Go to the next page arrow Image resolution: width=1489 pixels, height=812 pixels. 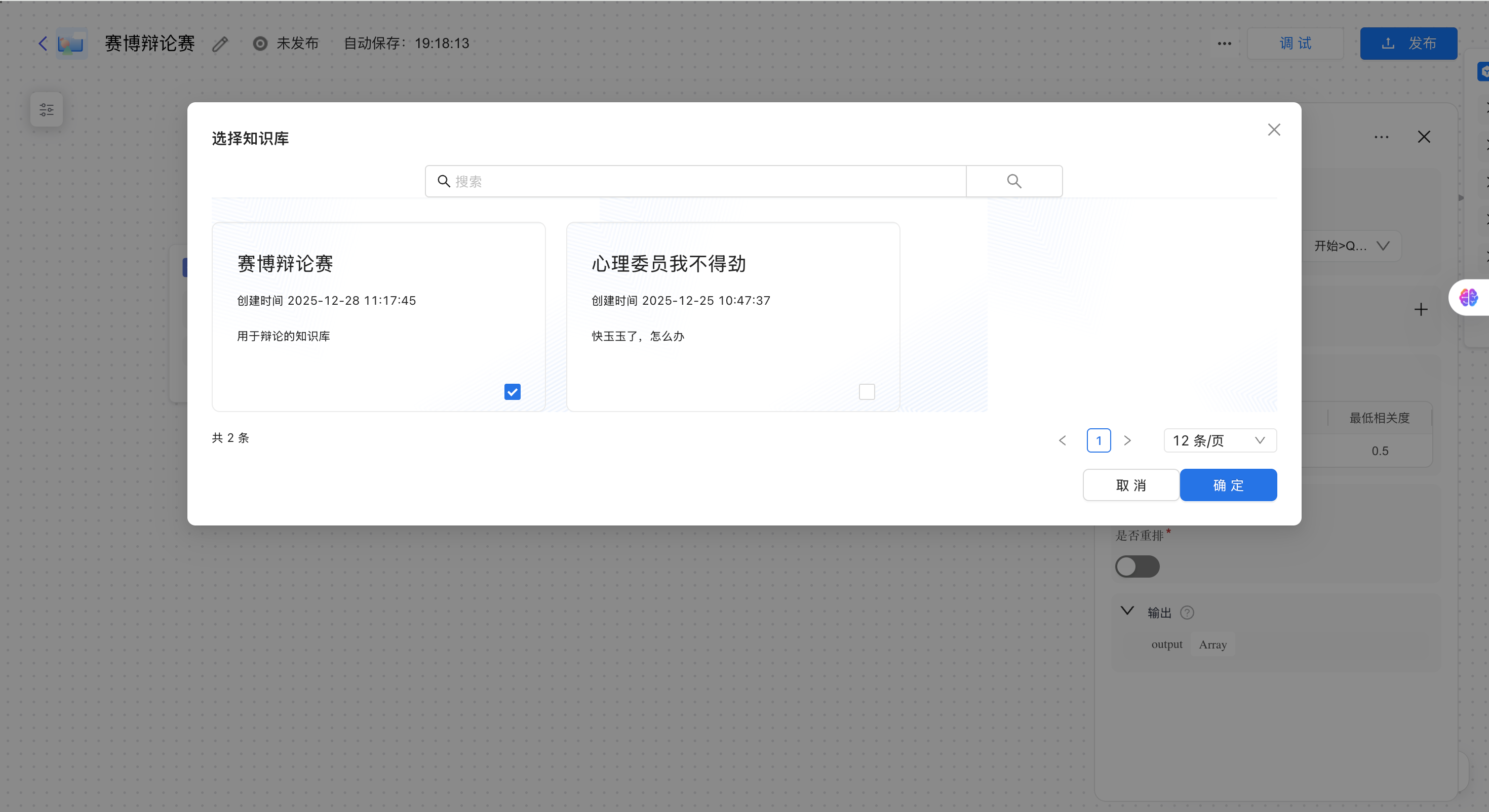tap(1127, 440)
